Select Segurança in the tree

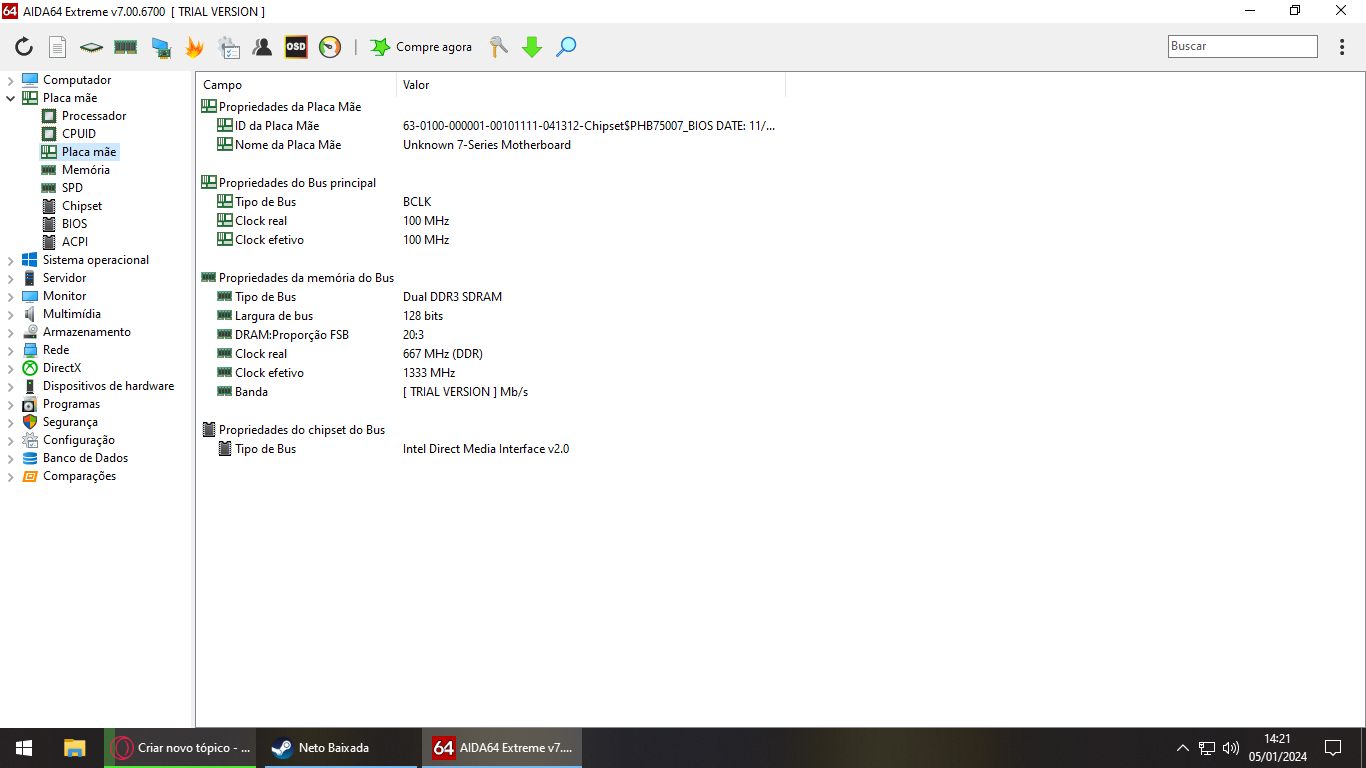tap(70, 422)
